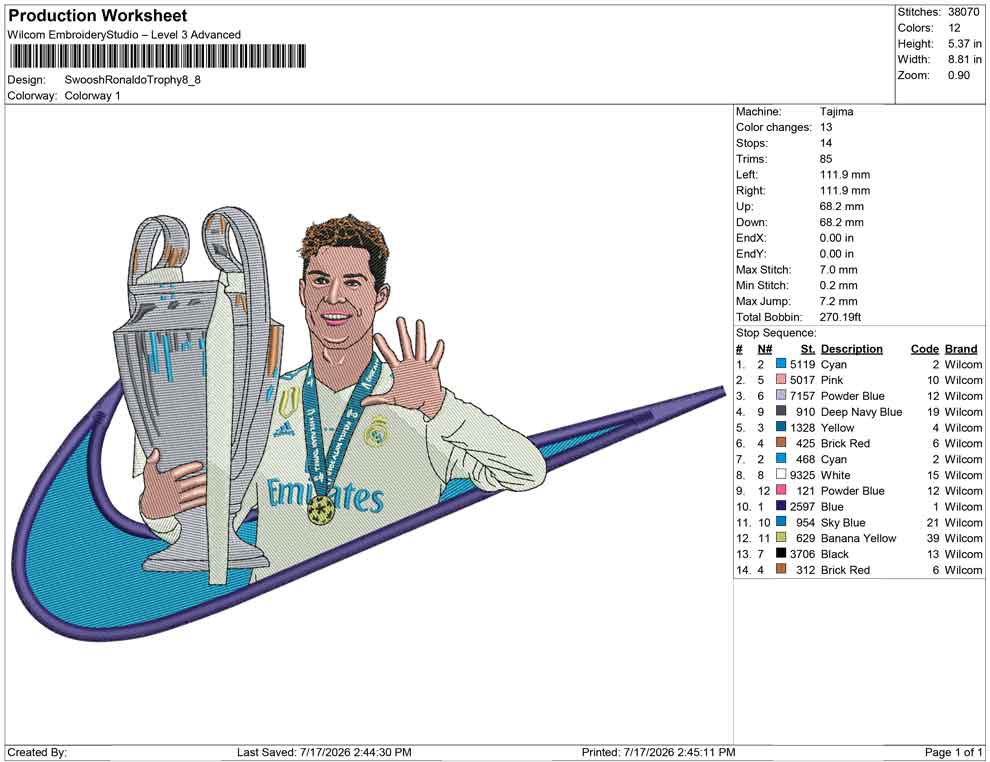
Task: Pick the swatch for 2597 Blue
Action: pyautogui.click(x=781, y=506)
